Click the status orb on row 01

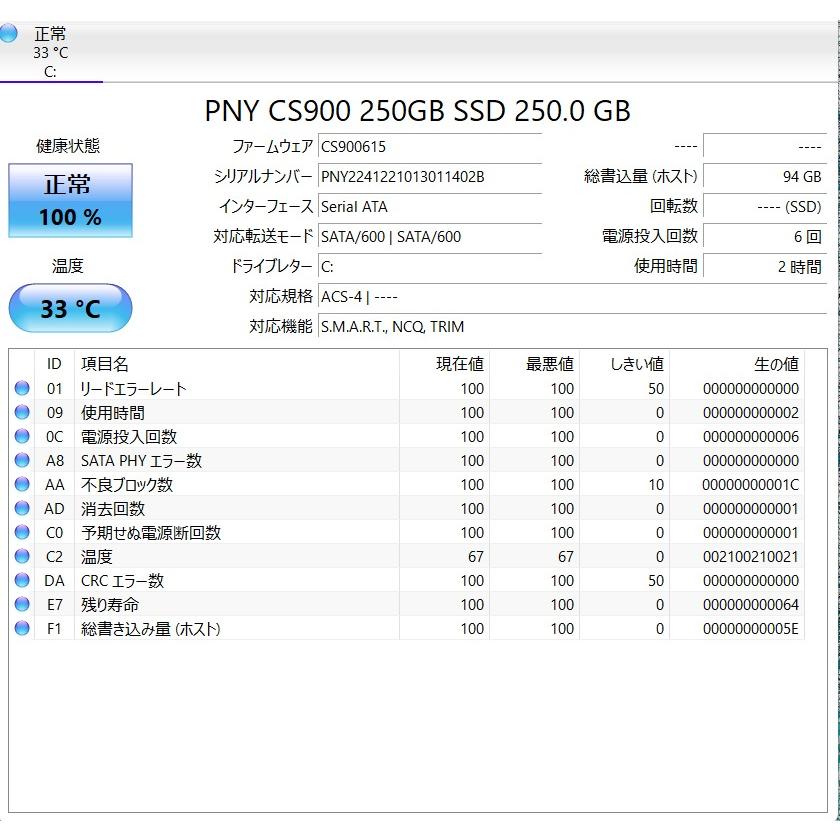22,388
